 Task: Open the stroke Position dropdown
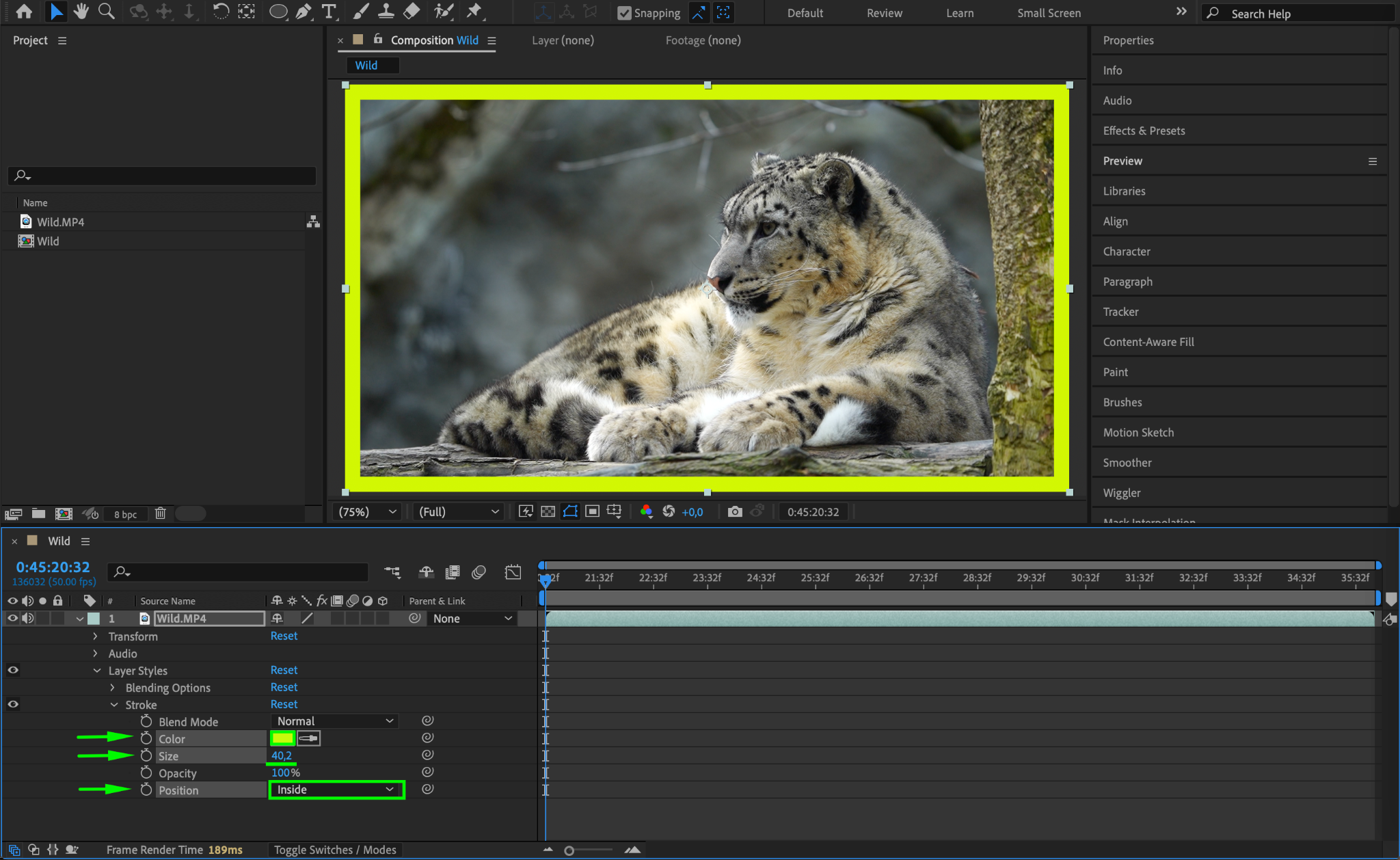pyautogui.click(x=336, y=790)
